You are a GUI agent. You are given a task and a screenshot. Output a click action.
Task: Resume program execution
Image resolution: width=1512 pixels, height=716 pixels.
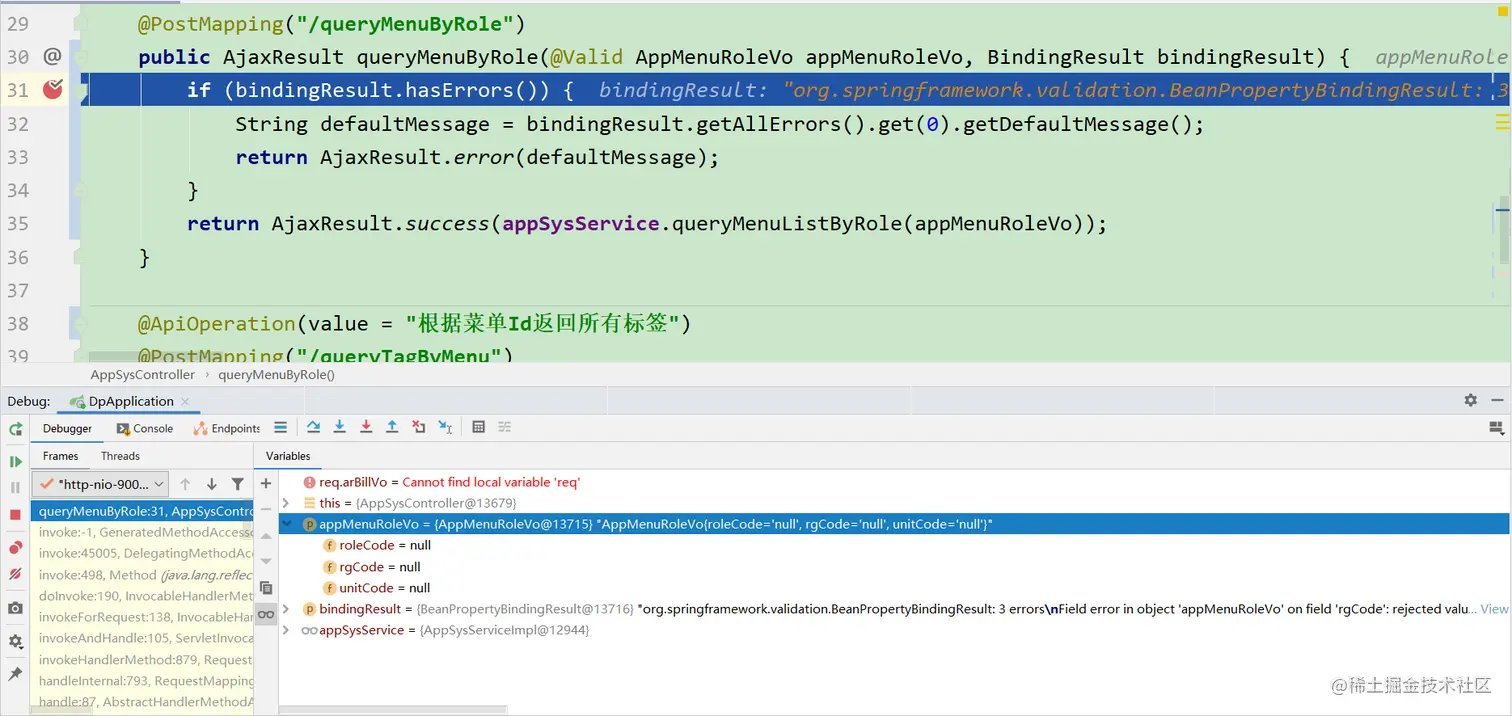coord(15,462)
